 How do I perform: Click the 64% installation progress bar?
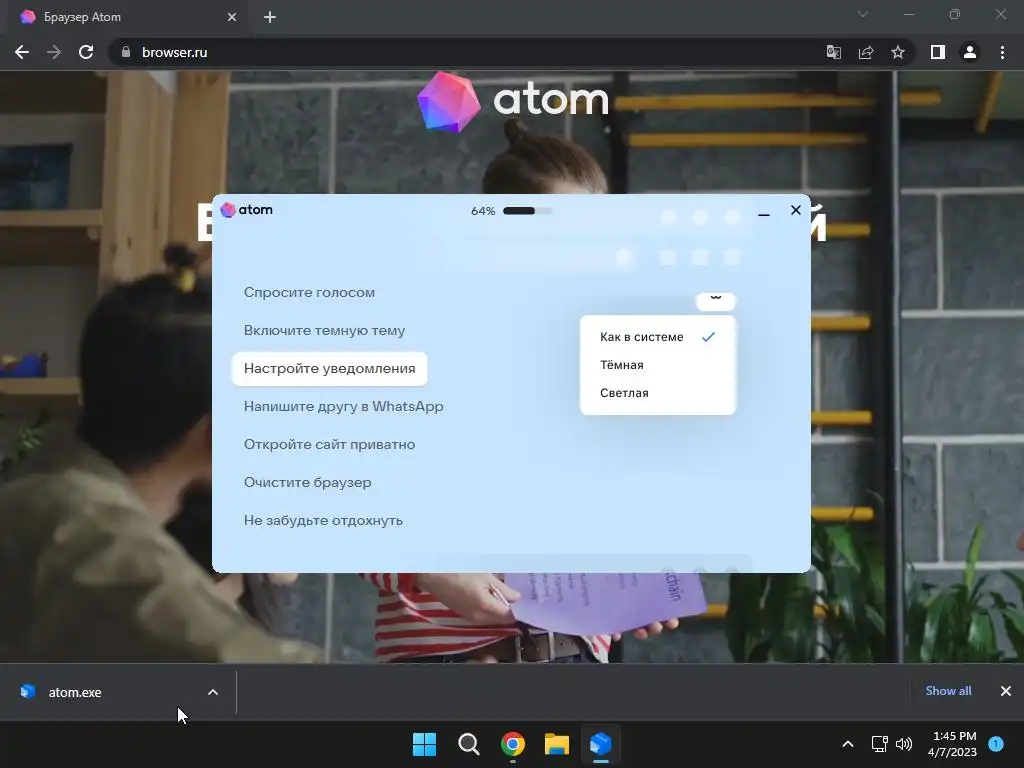528,211
